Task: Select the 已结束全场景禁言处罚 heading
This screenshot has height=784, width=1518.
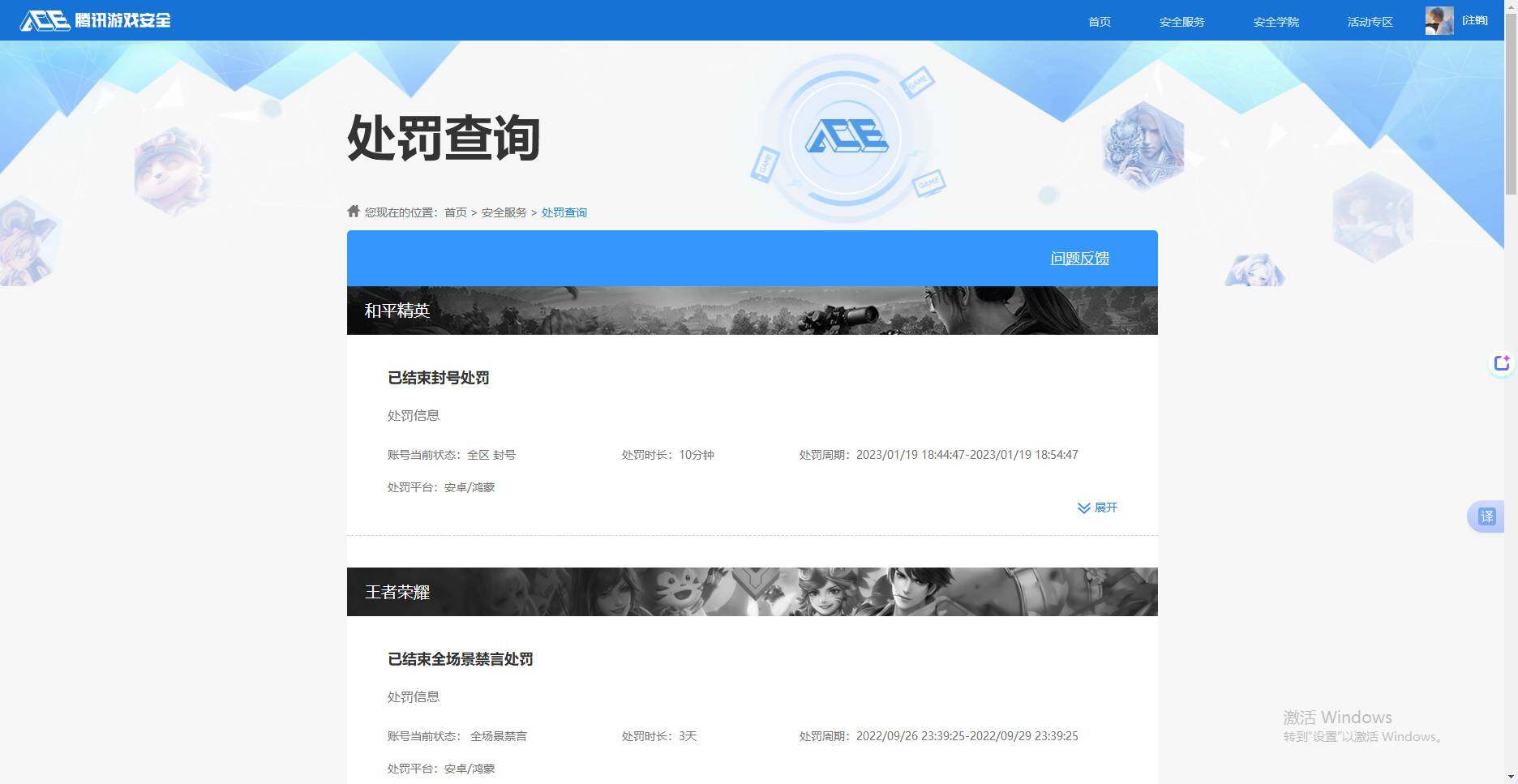Action: (x=461, y=659)
